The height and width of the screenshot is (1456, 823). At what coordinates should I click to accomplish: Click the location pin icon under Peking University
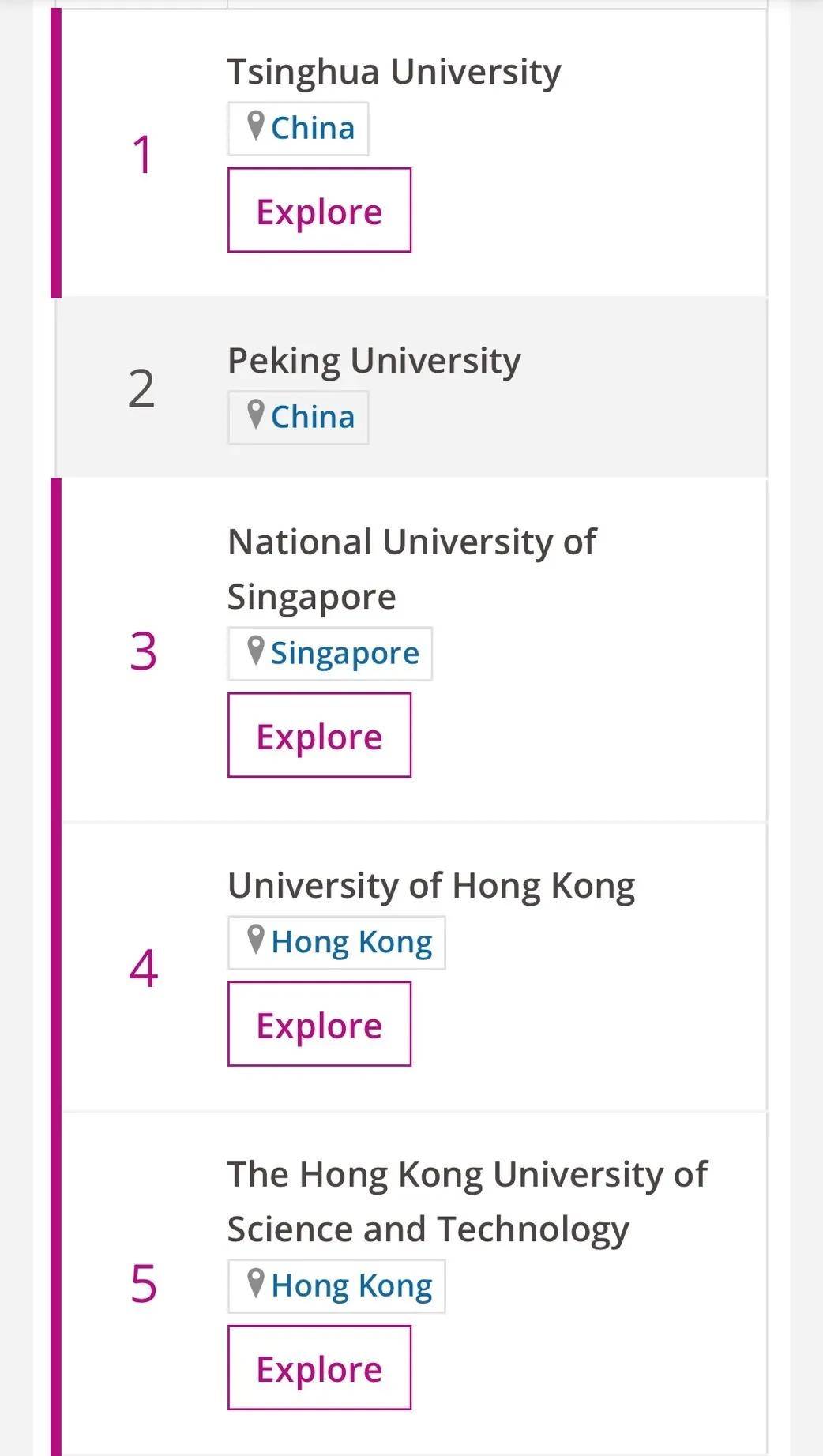coord(255,415)
